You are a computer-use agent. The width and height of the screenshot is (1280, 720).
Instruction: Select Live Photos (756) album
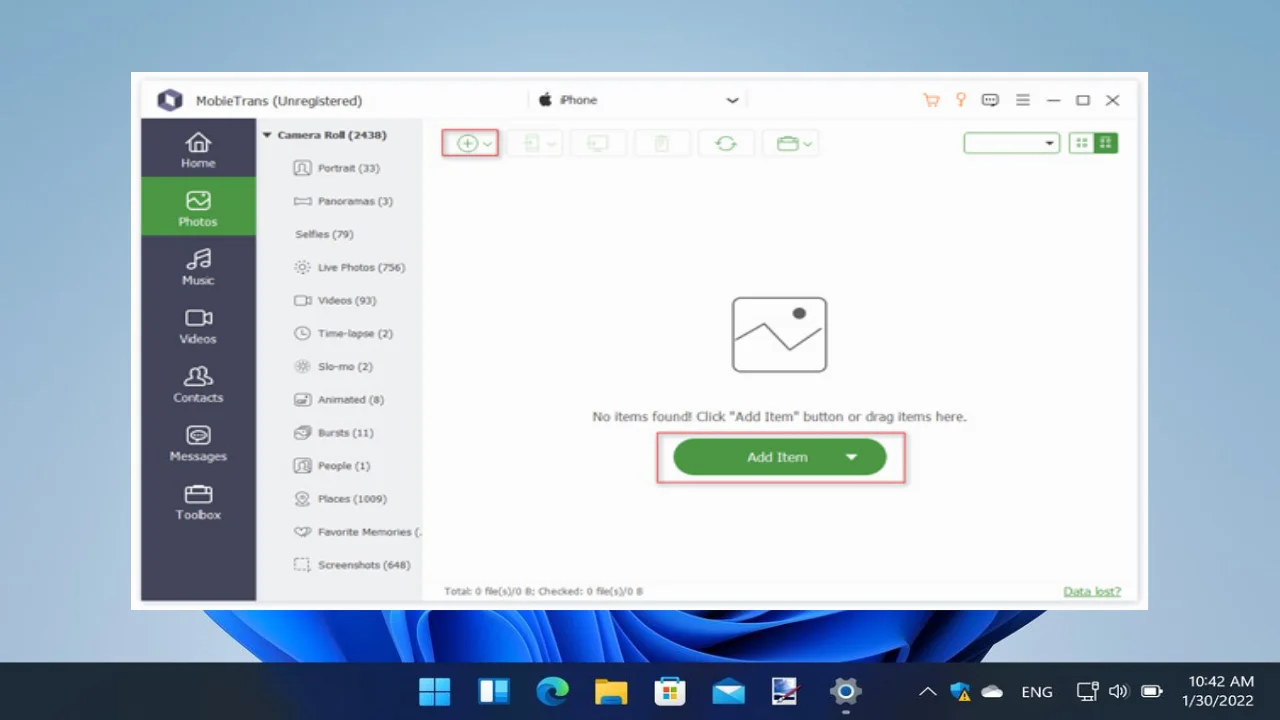click(x=349, y=267)
